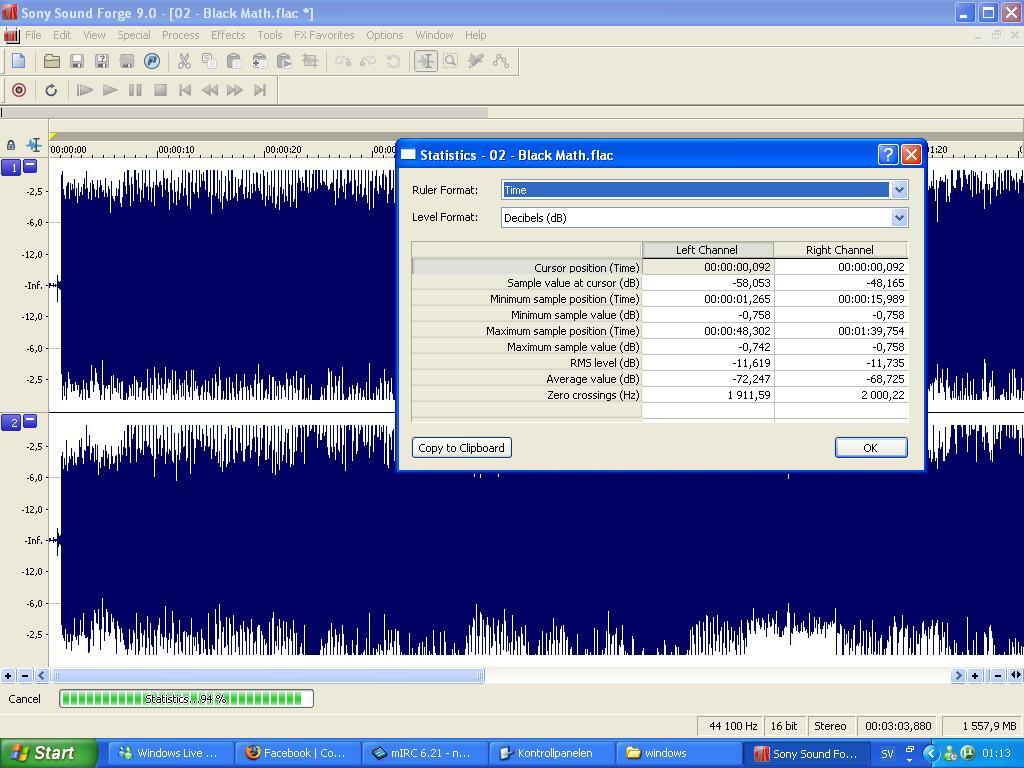Click Copy to Clipboard button
1024x768 pixels.
462,448
